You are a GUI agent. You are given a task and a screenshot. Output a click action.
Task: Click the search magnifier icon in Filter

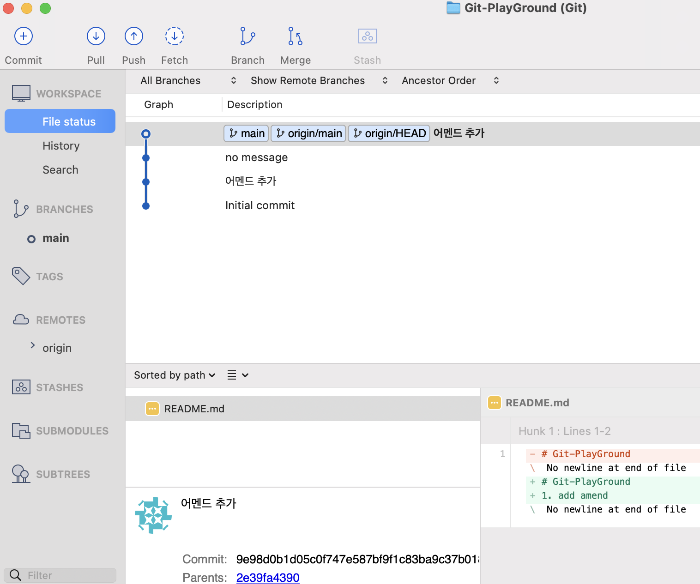pos(15,575)
